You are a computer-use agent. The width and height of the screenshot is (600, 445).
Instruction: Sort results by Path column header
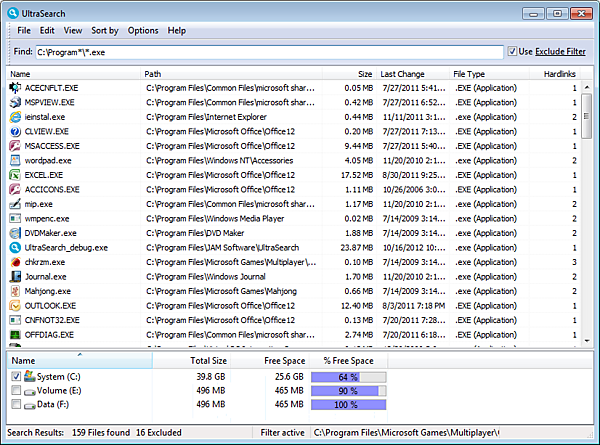click(232, 74)
